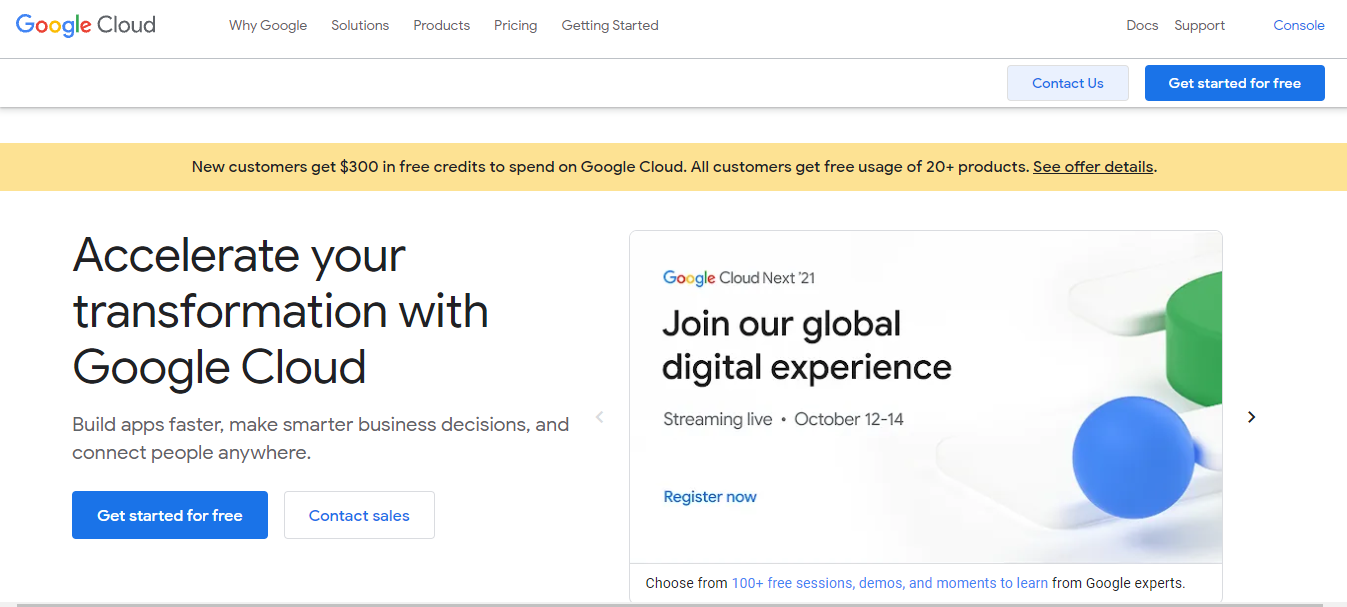Open the 100+ free sessions link
This screenshot has width=1347, height=607.
point(889,583)
